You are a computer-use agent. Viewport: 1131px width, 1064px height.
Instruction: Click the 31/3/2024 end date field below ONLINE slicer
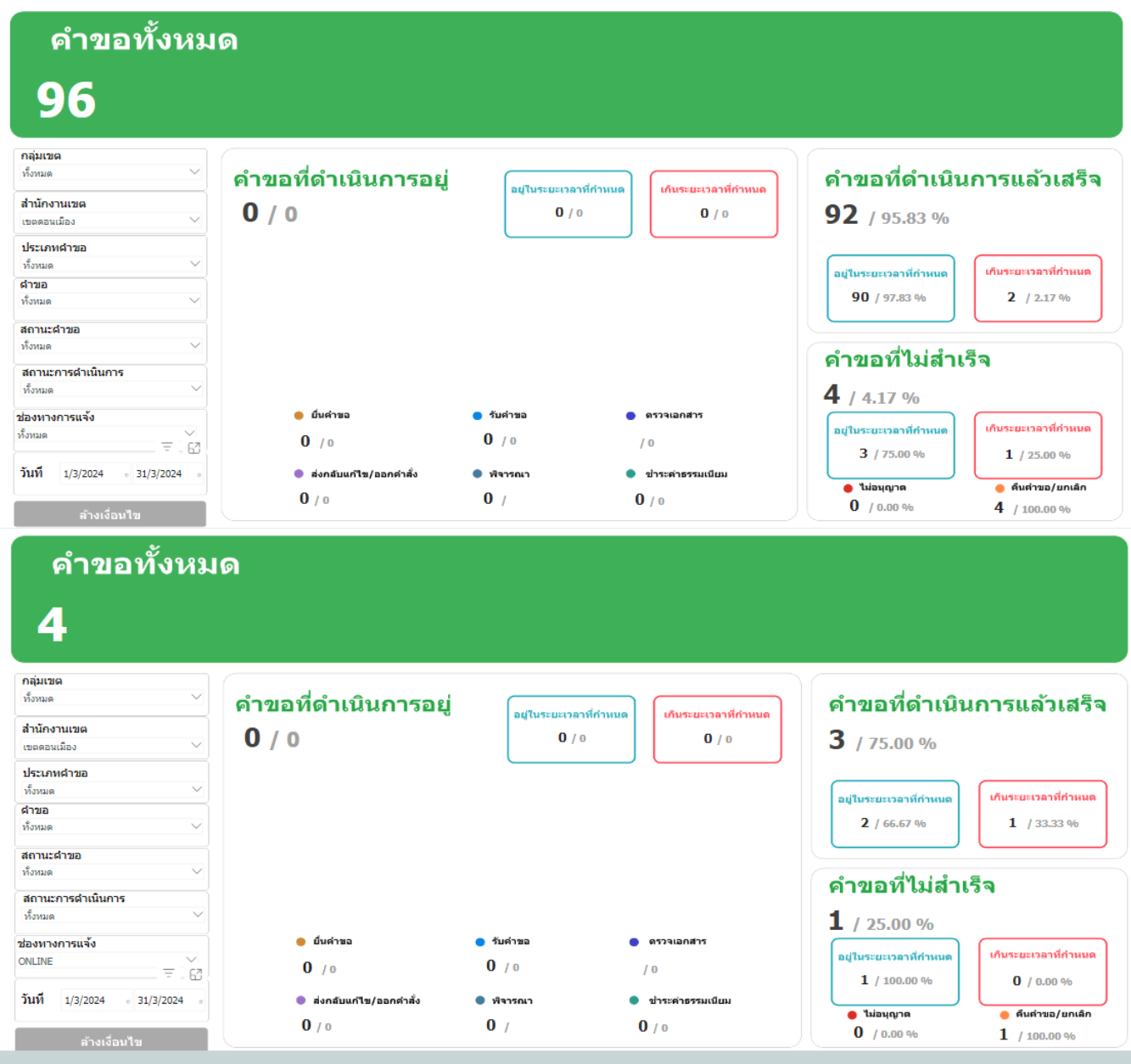tap(160, 1000)
